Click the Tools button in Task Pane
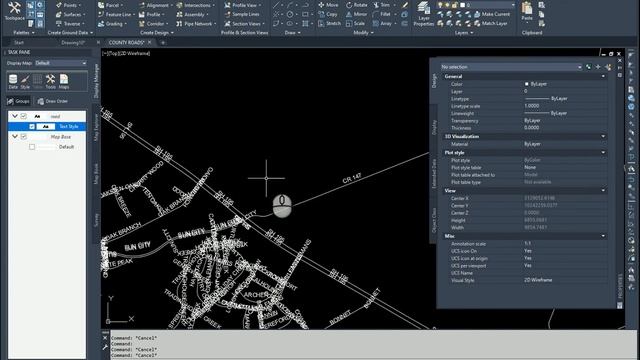Image resolution: width=640 pixels, height=360 pixels. (x=51, y=82)
